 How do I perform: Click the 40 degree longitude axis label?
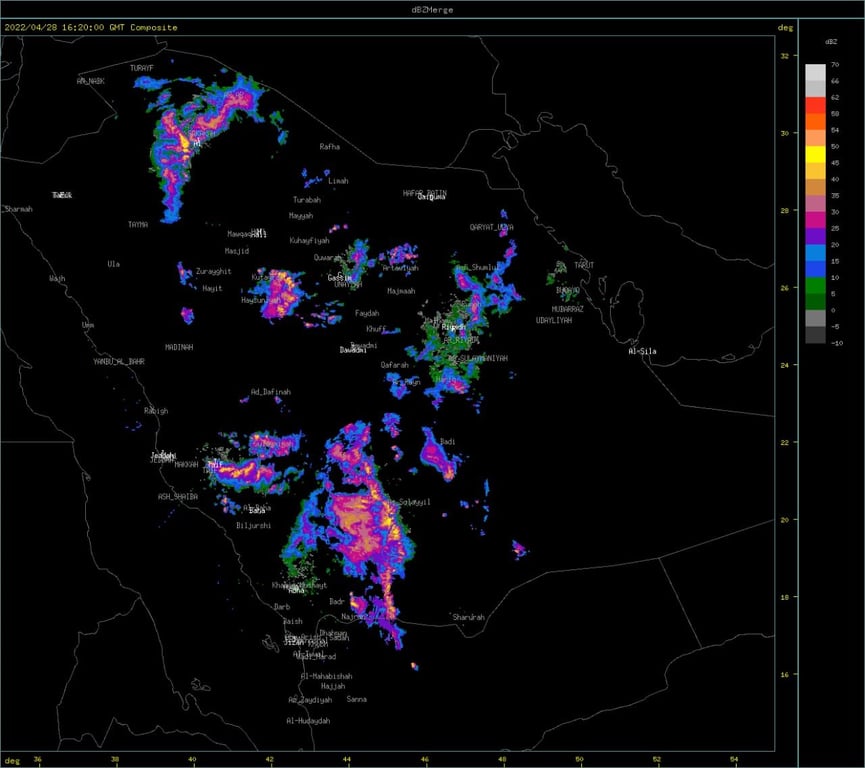pos(192,760)
